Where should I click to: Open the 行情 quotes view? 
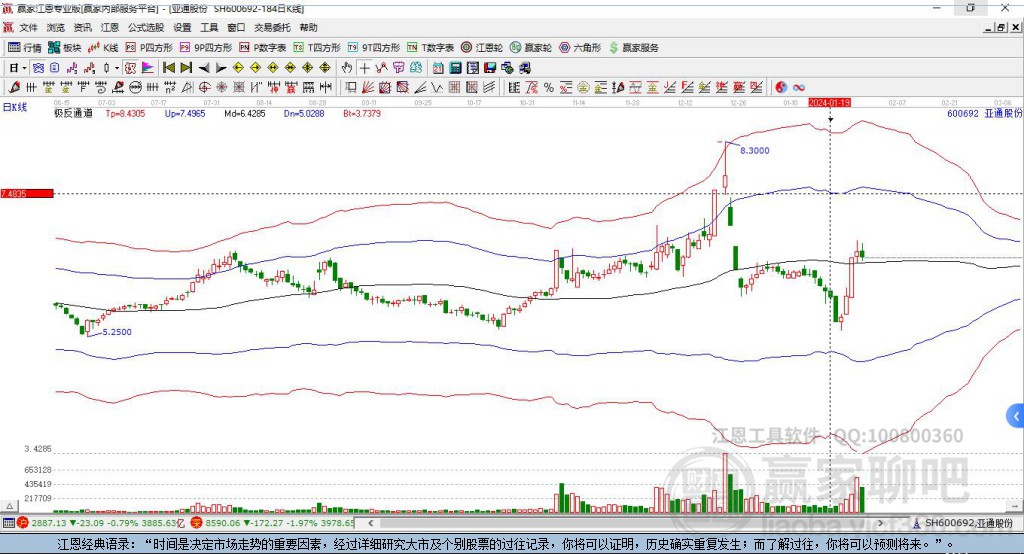(x=25, y=48)
